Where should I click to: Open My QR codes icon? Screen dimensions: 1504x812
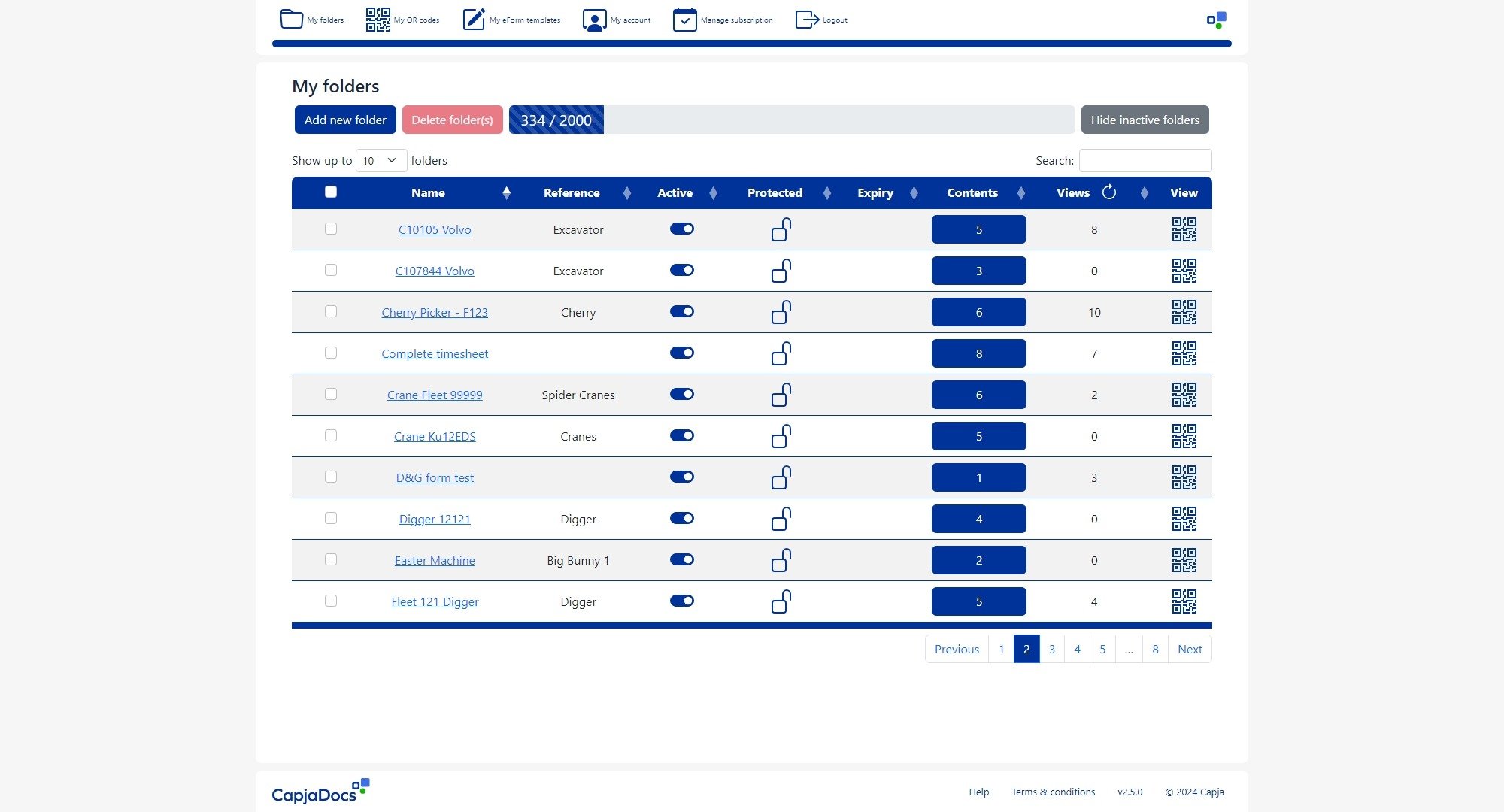coord(378,20)
